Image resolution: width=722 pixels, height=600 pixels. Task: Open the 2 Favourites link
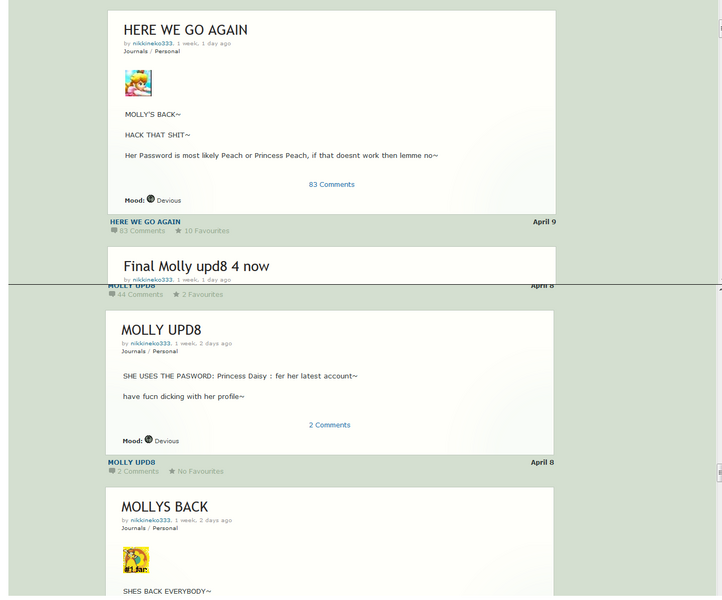[202, 295]
